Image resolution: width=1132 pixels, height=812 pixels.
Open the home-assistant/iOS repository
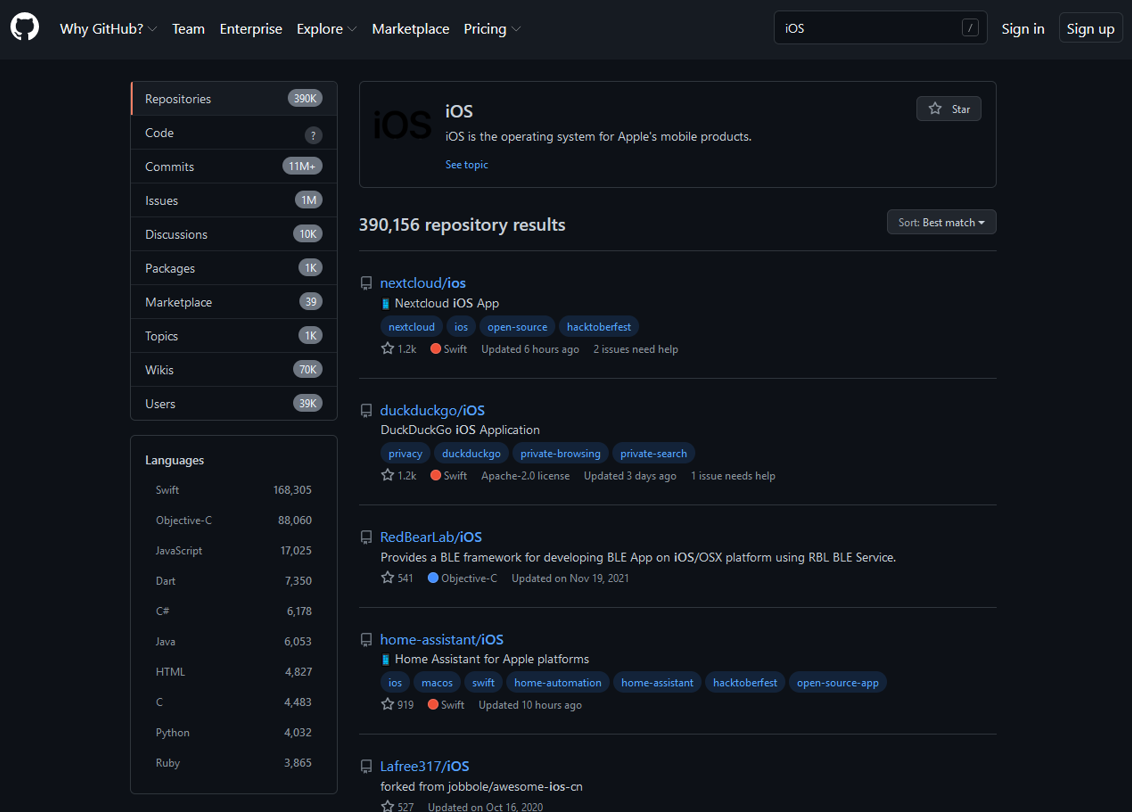coord(442,639)
